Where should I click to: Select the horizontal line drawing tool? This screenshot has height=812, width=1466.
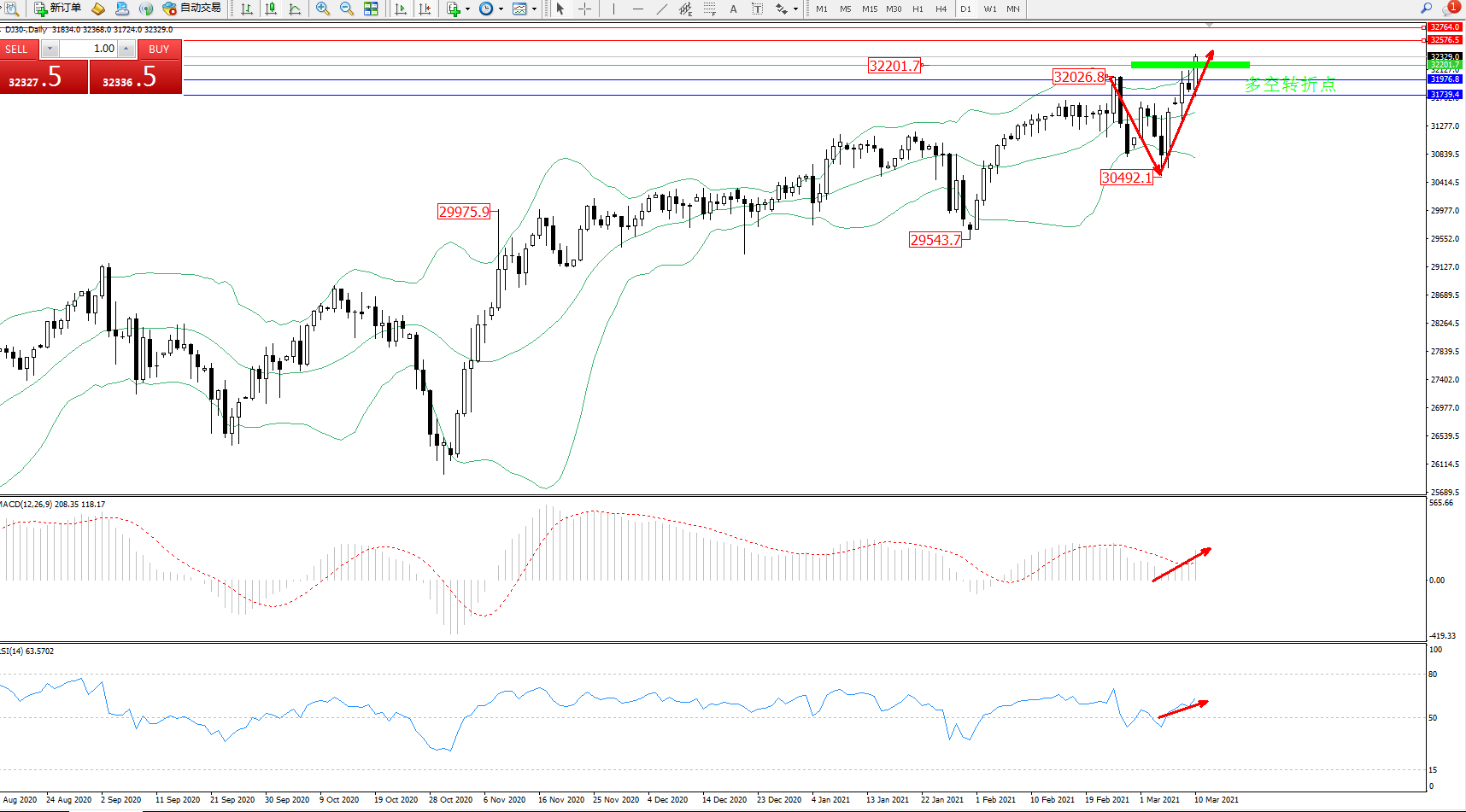point(637,9)
